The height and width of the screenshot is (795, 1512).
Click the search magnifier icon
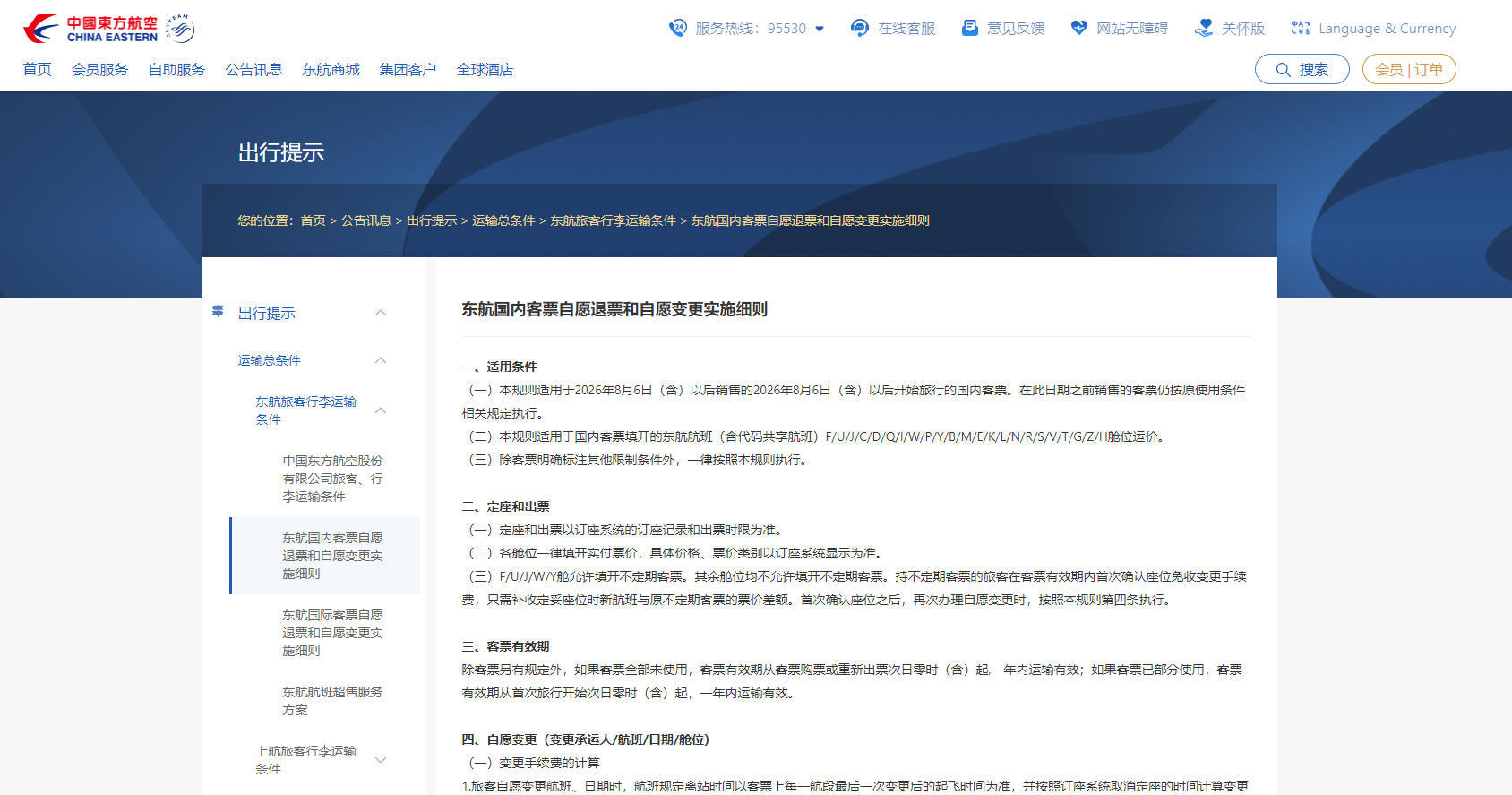point(1284,70)
